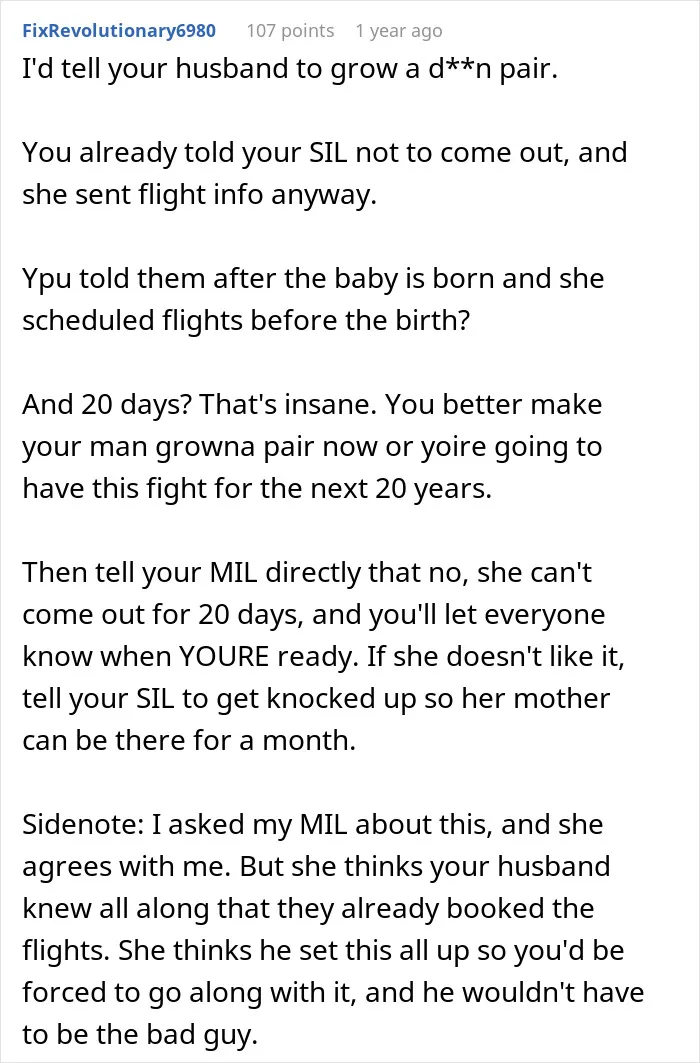Click the line containing growna pair now
Screen dimensions: 700x1063
[x=312, y=447]
